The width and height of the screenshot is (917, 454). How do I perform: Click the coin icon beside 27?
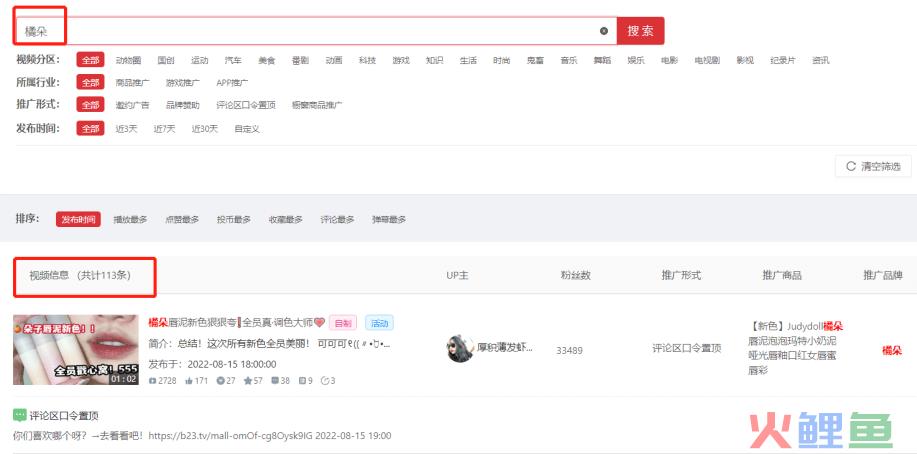(220, 381)
